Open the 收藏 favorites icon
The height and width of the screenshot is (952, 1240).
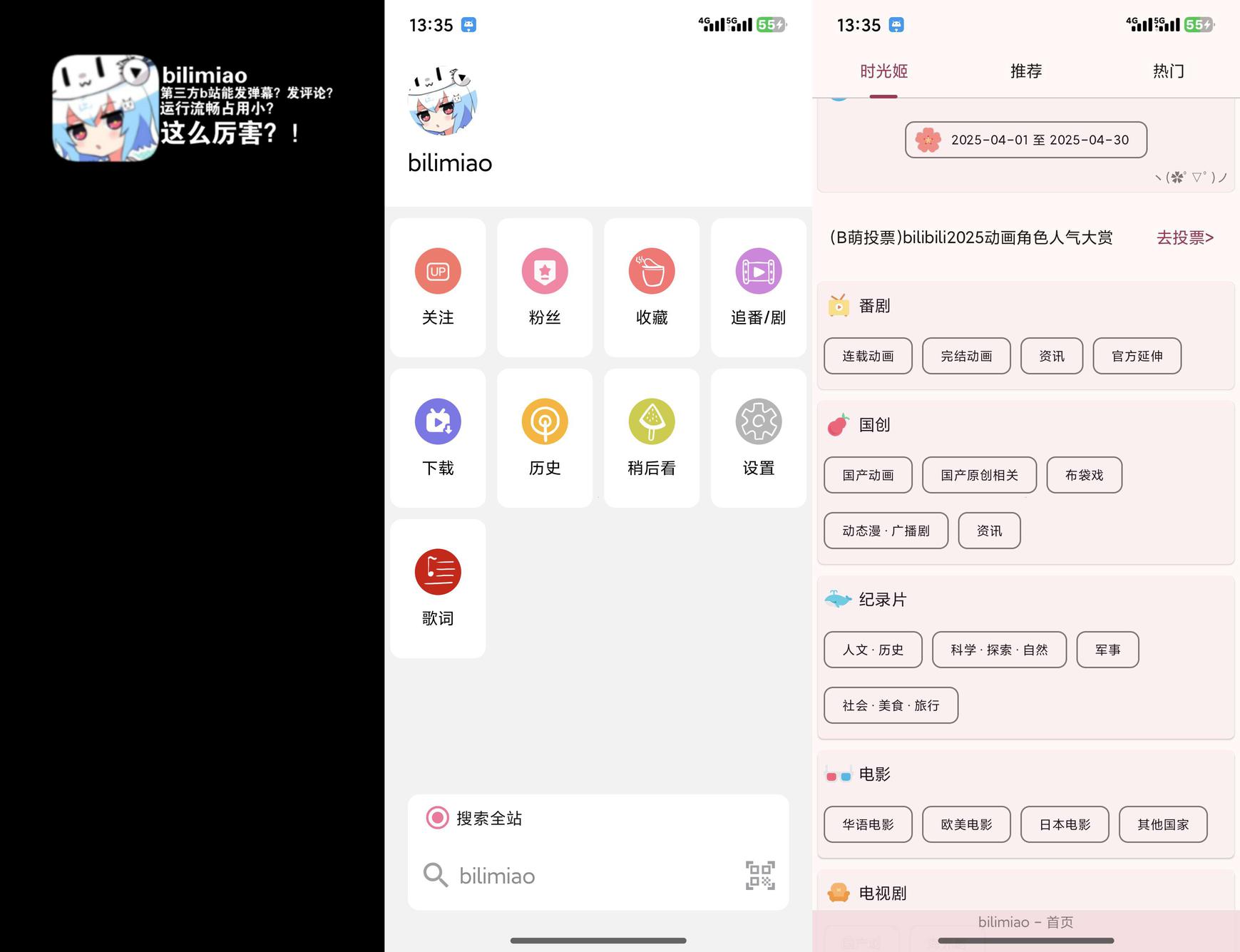point(652,272)
